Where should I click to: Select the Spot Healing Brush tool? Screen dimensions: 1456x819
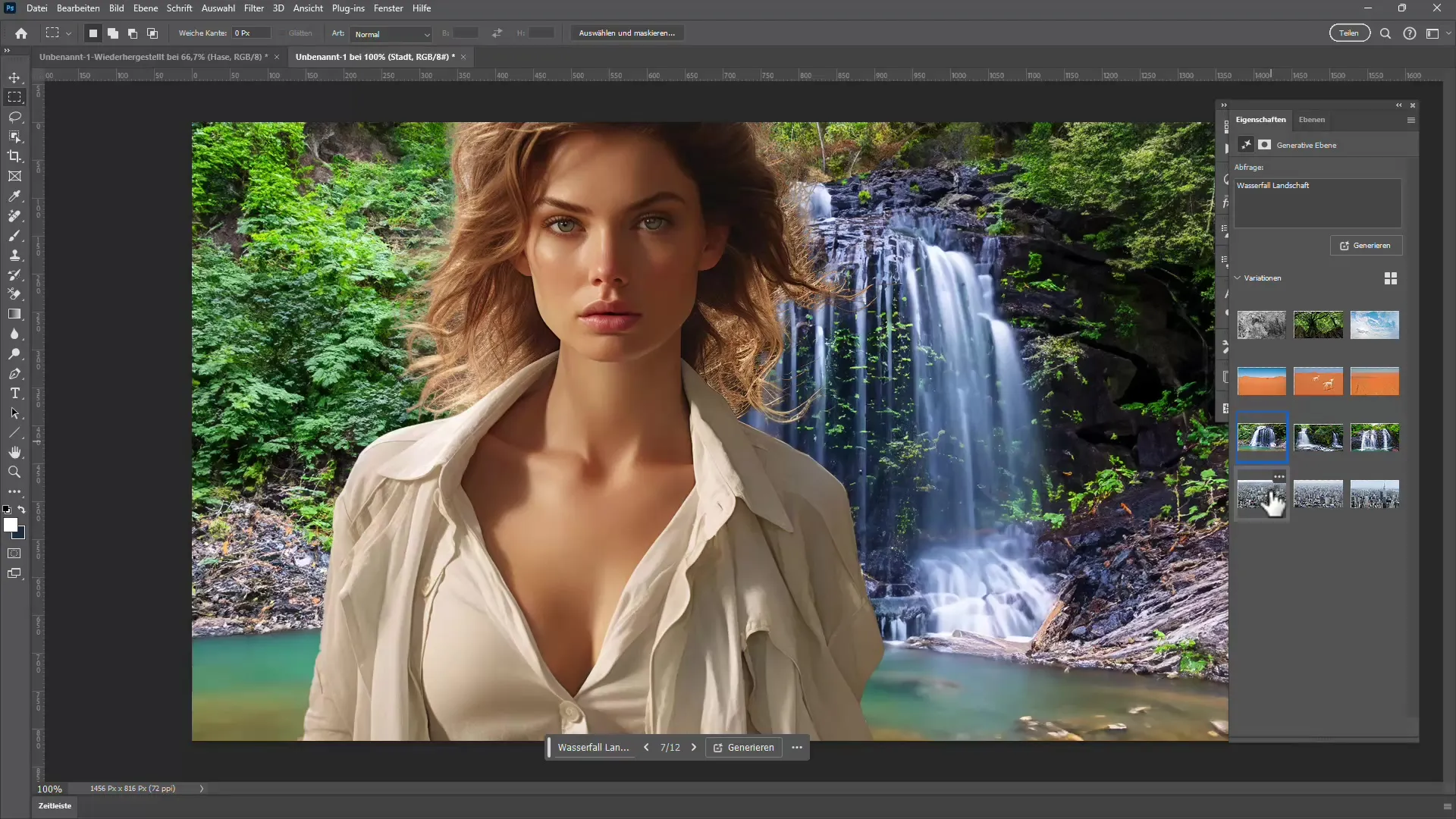pos(14,216)
